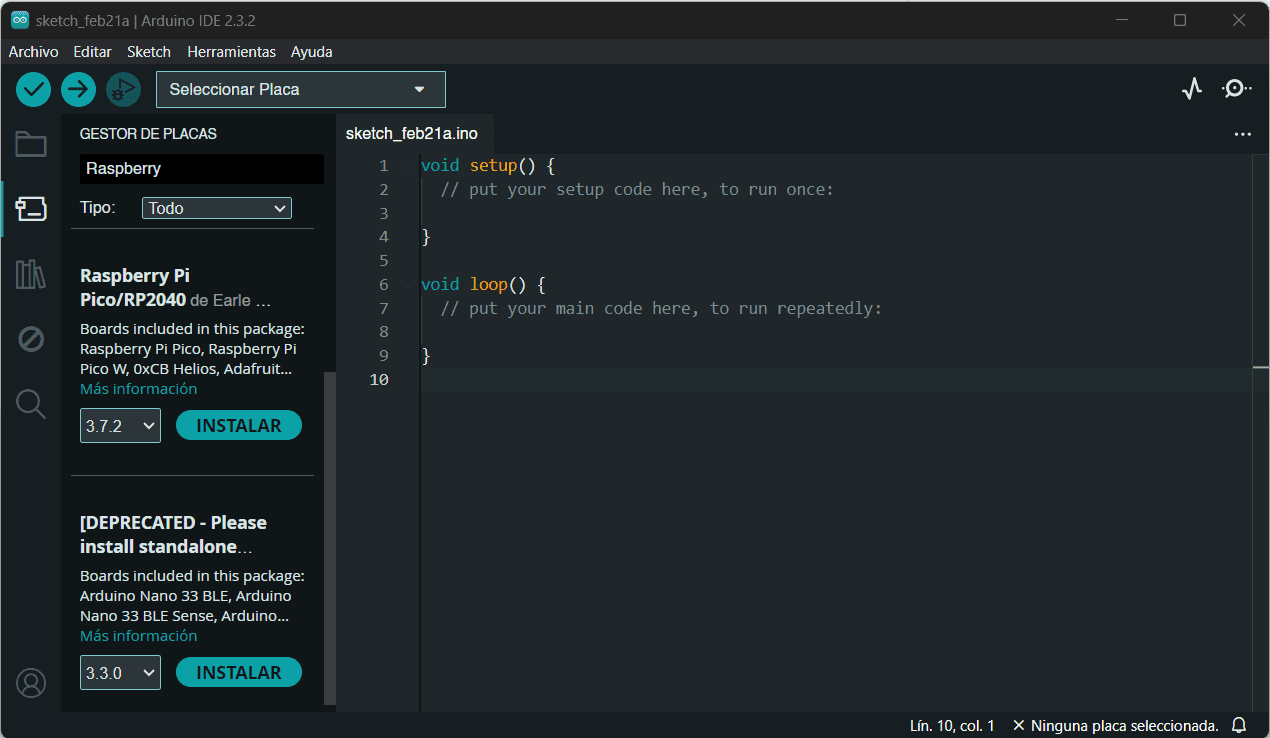Click the GESTOR DE PLACAS heading
The image size is (1270, 738).
pos(148,134)
